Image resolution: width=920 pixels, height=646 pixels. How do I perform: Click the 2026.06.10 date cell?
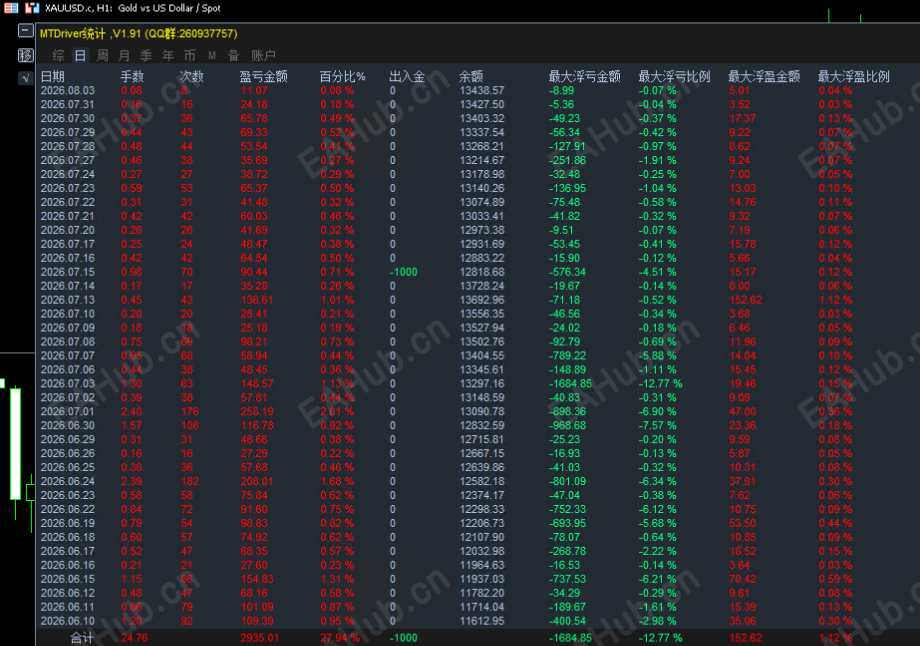tap(67, 621)
